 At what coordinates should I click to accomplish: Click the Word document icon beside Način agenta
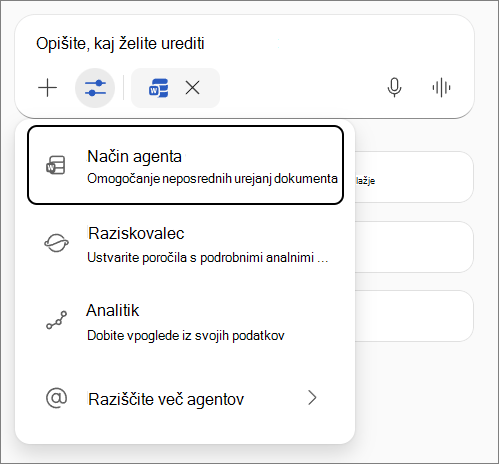[56, 165]
